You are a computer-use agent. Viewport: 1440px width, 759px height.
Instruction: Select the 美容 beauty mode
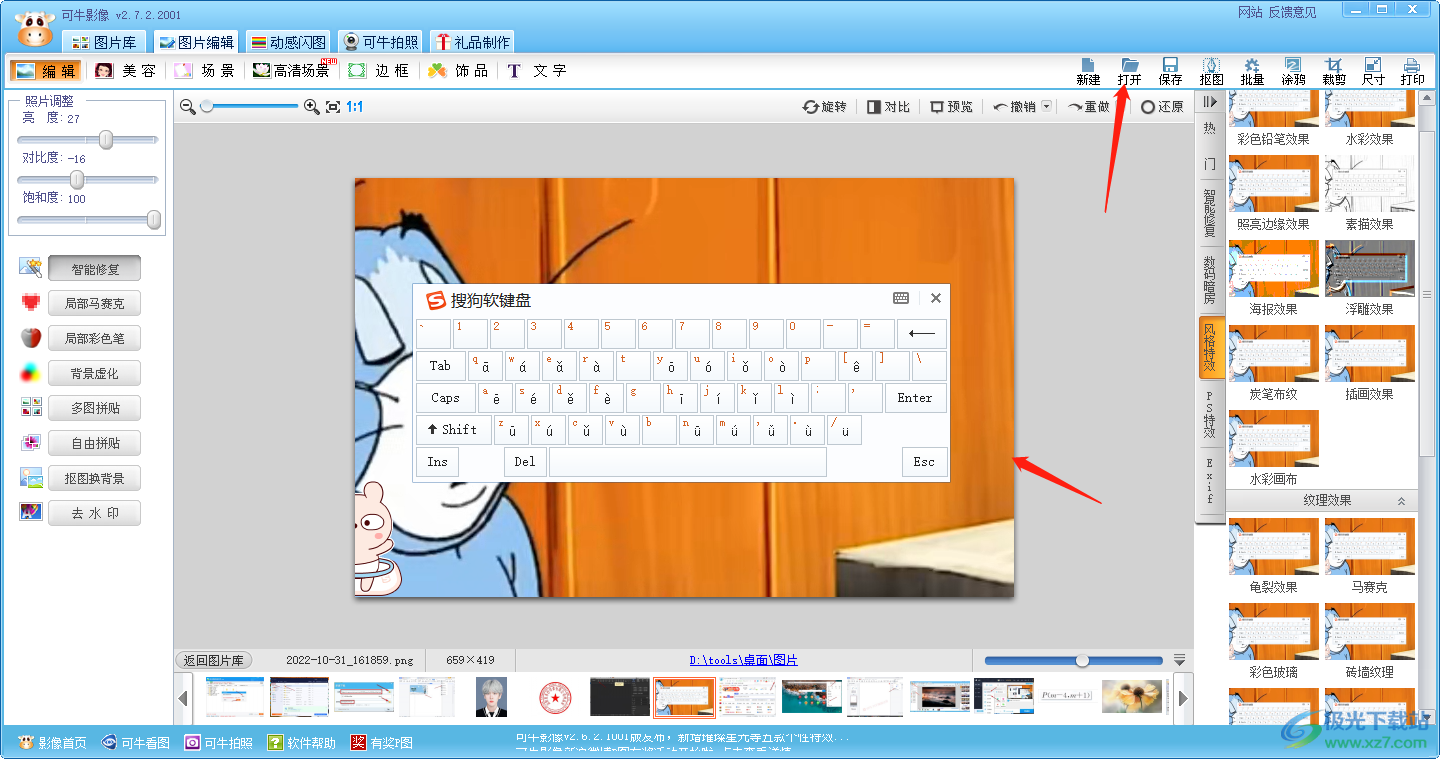pyautogui.click(x=125, y=71)
